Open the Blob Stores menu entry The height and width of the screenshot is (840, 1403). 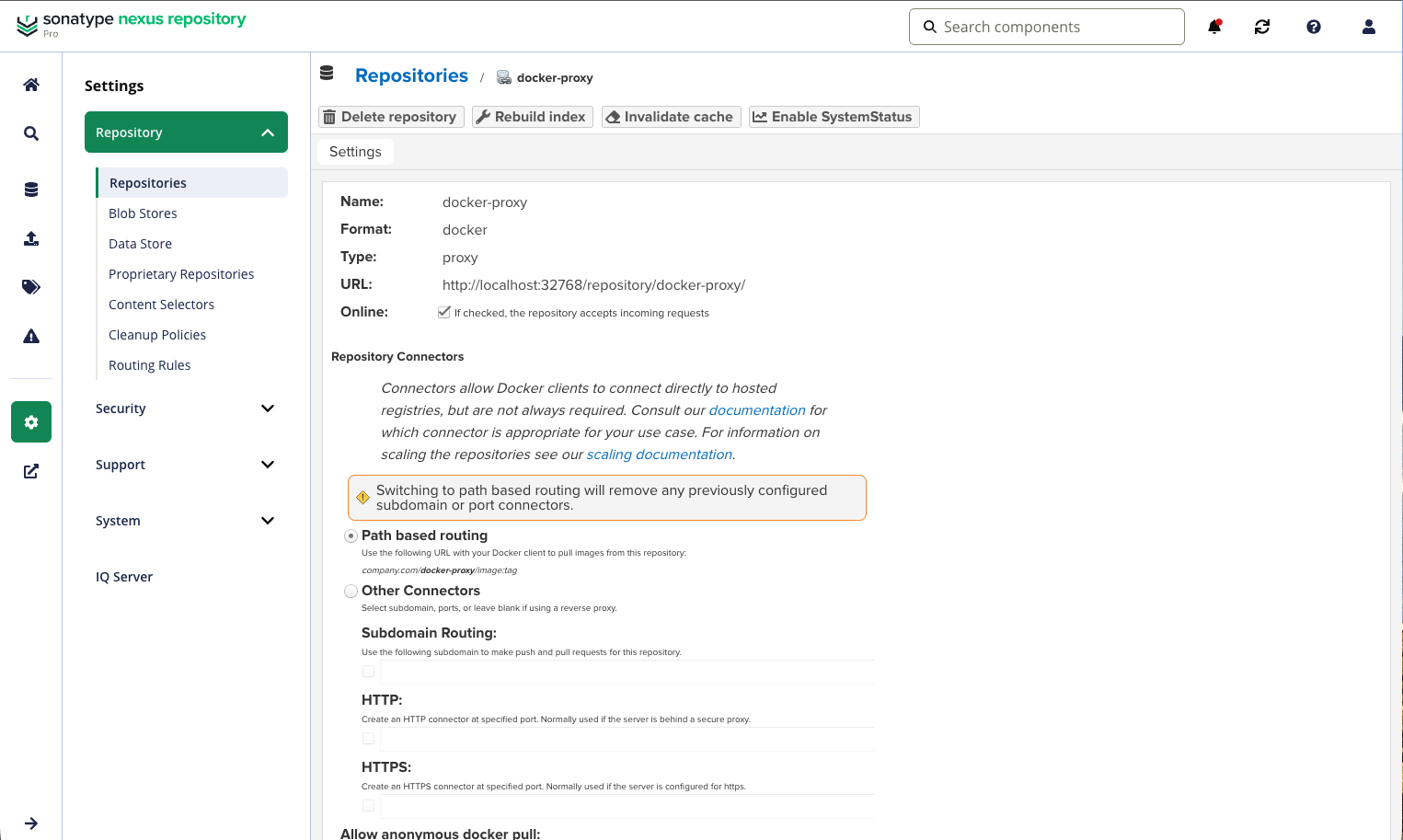point(143,213)
